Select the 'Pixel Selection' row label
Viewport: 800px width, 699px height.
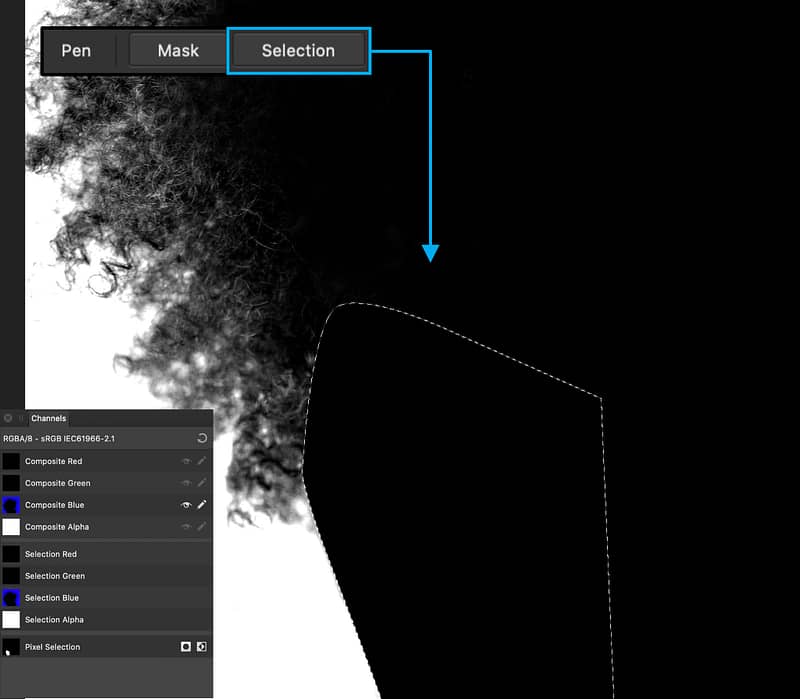tap(53, 647)
